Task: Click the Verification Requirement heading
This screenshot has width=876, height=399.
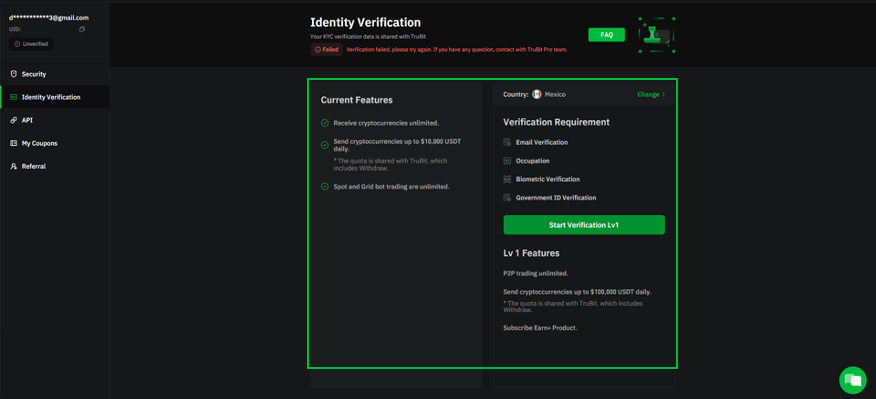Action: (x=556, y=122)
